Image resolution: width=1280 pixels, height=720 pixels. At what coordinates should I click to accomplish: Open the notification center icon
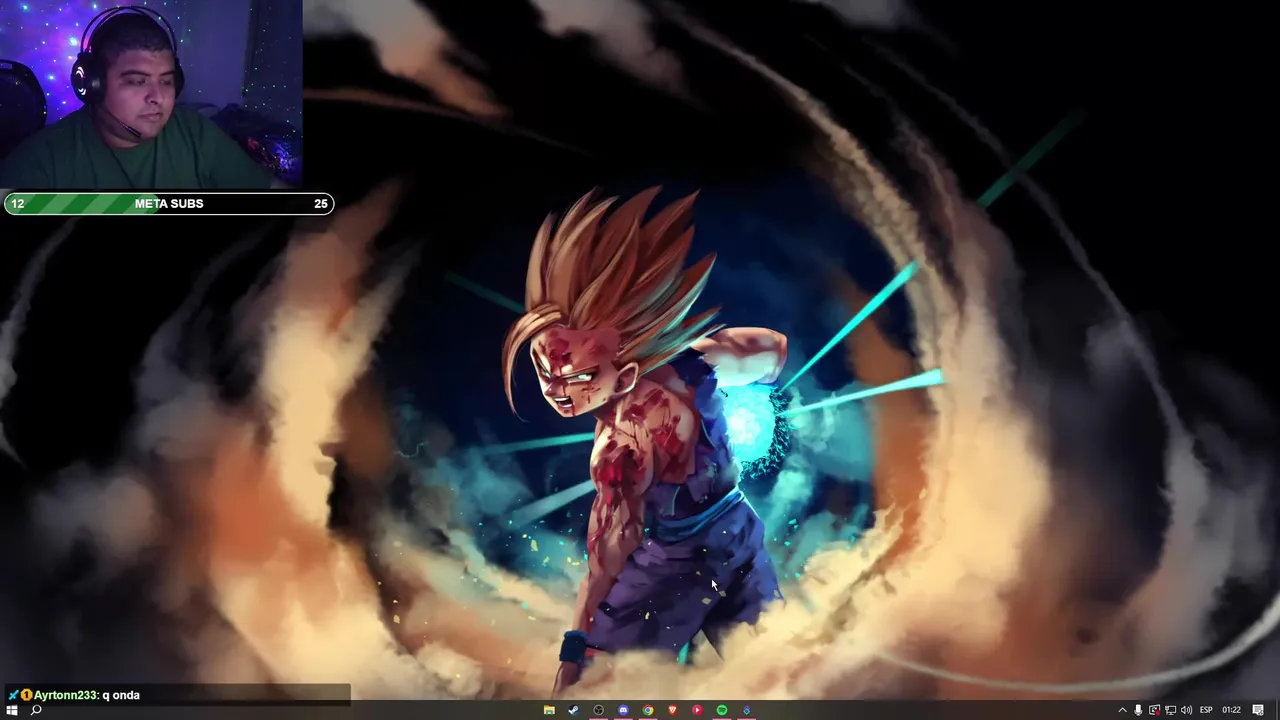pos(1258,710)
